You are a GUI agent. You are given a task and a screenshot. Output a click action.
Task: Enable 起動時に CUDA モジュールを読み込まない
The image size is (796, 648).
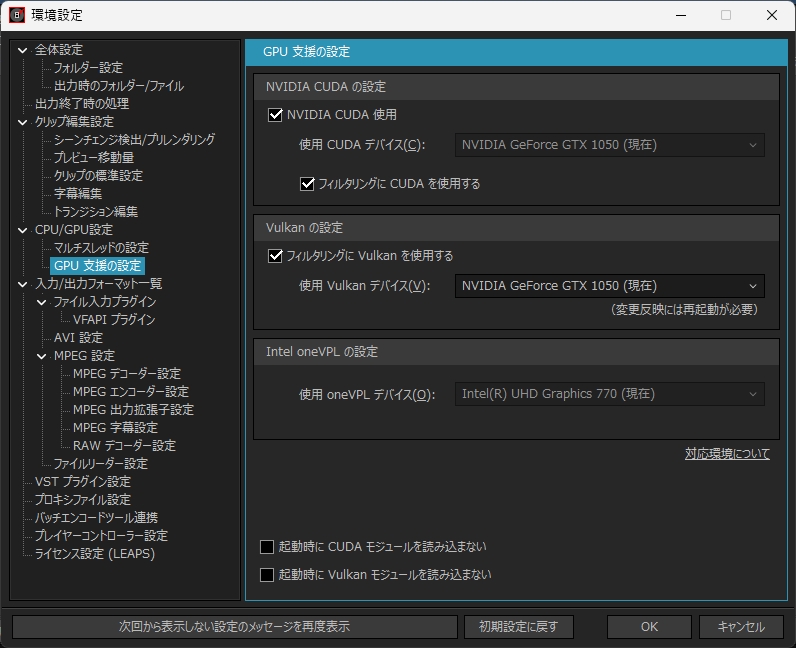[x=267, y=547]
